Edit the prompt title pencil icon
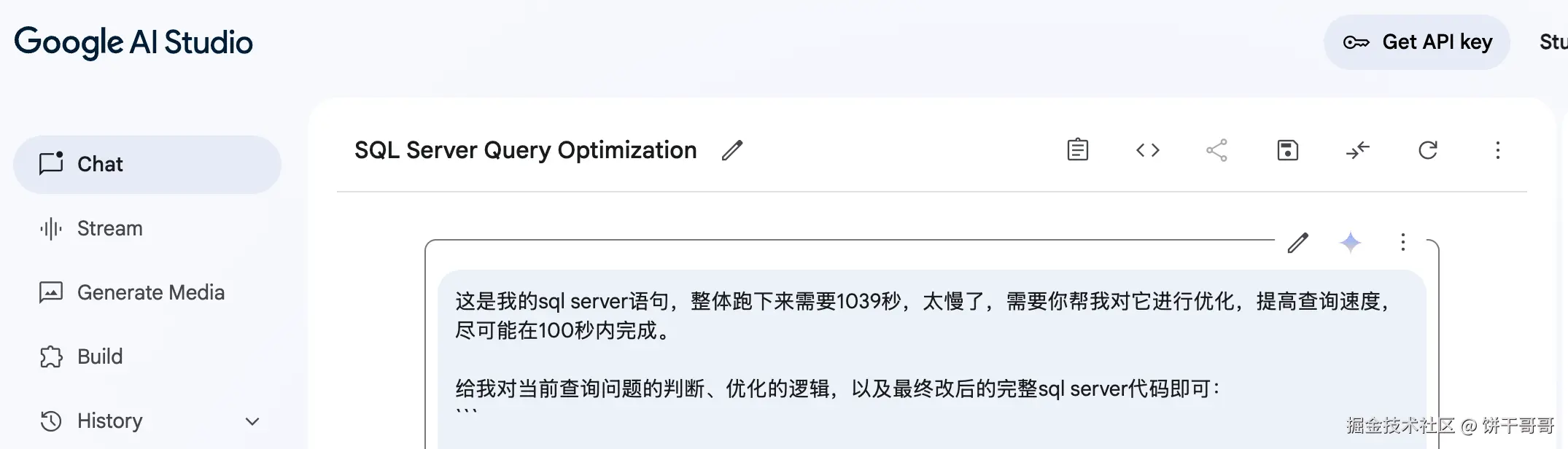 tap(732, 150)
